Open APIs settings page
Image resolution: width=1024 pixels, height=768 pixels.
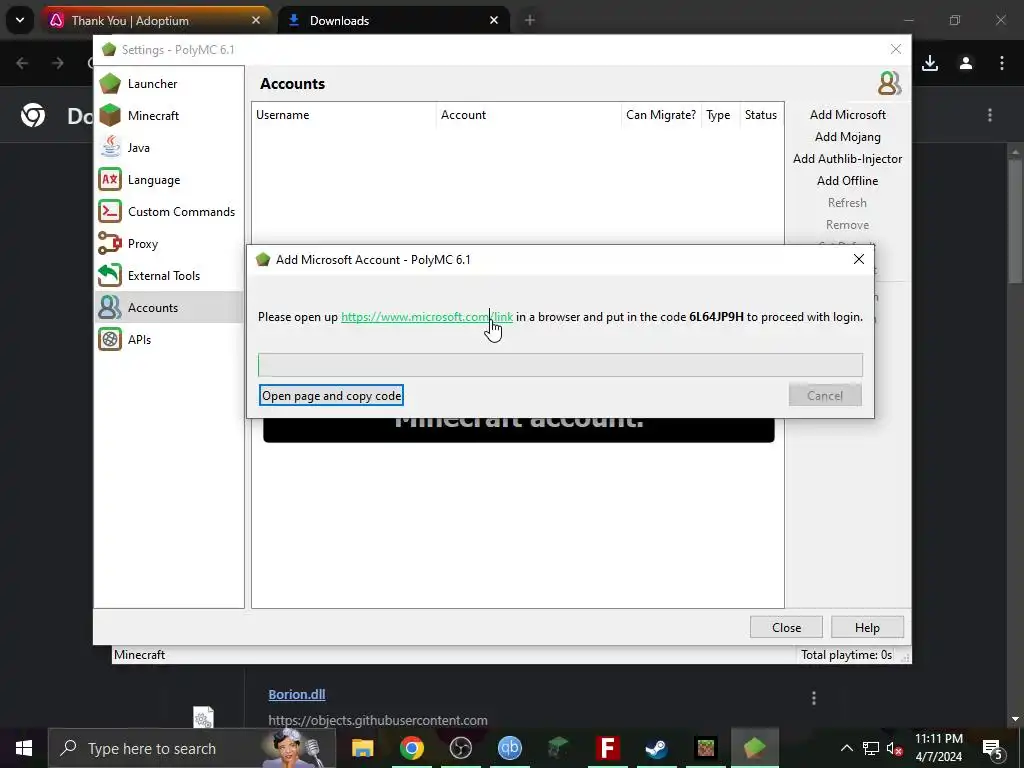click(169, 340)
